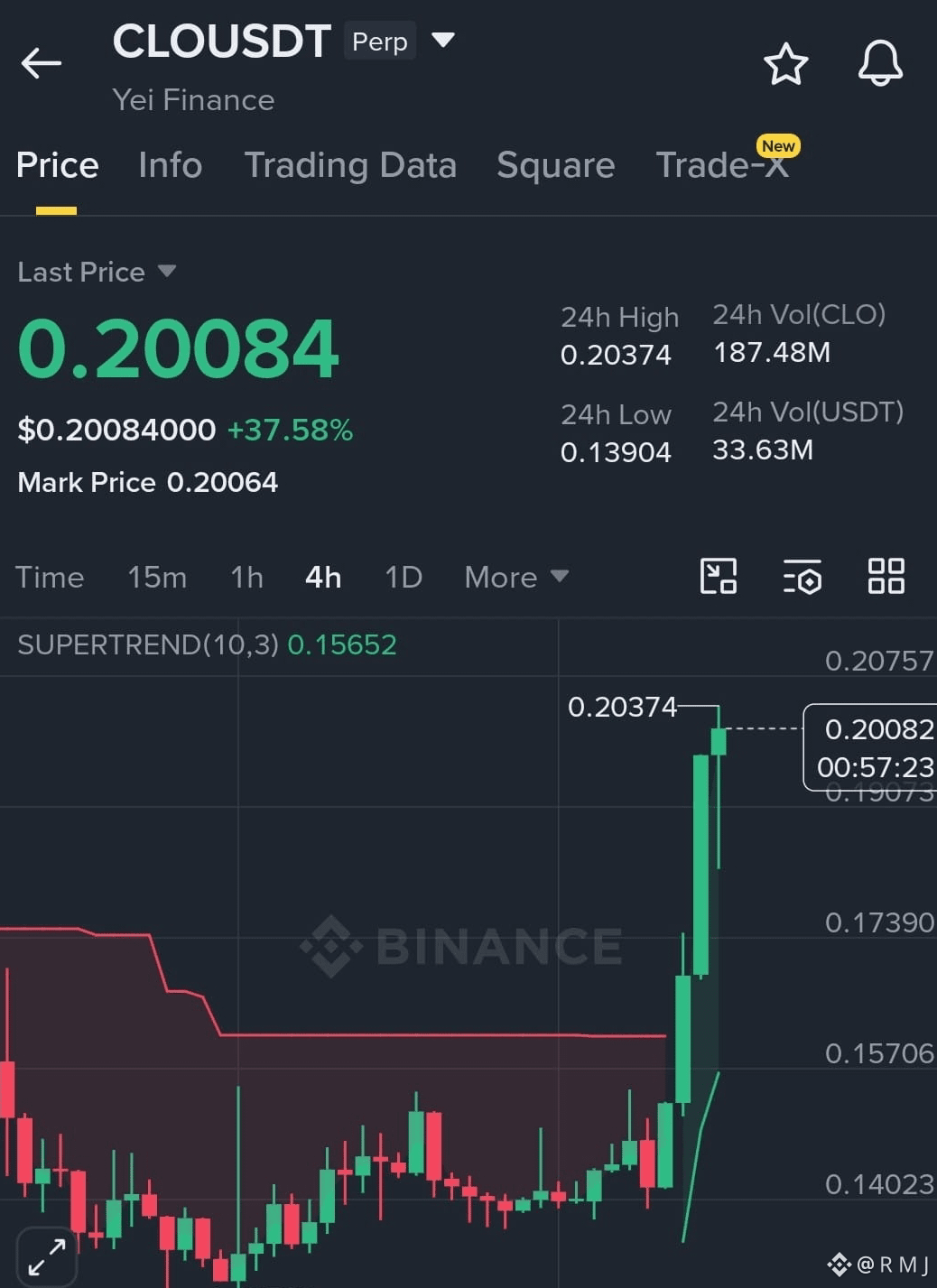Open the chart indicator settings icon
This screenshot has height=1288, width=937.
tap(802, 576)
